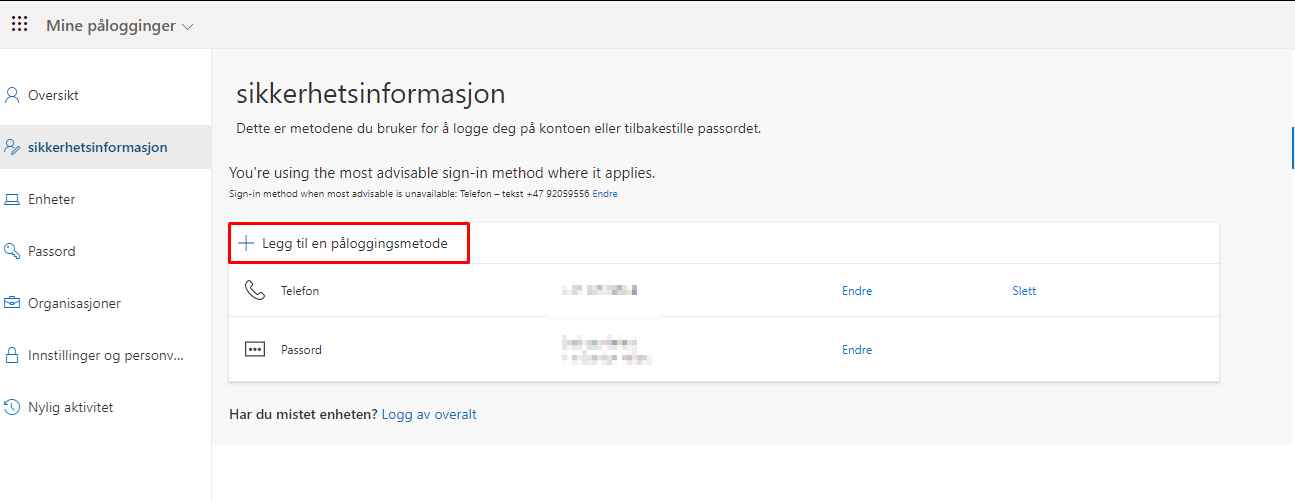Click Slett for the Telefon method
The width and height of the screenshot is (1295, 501).
[1024, 291]
